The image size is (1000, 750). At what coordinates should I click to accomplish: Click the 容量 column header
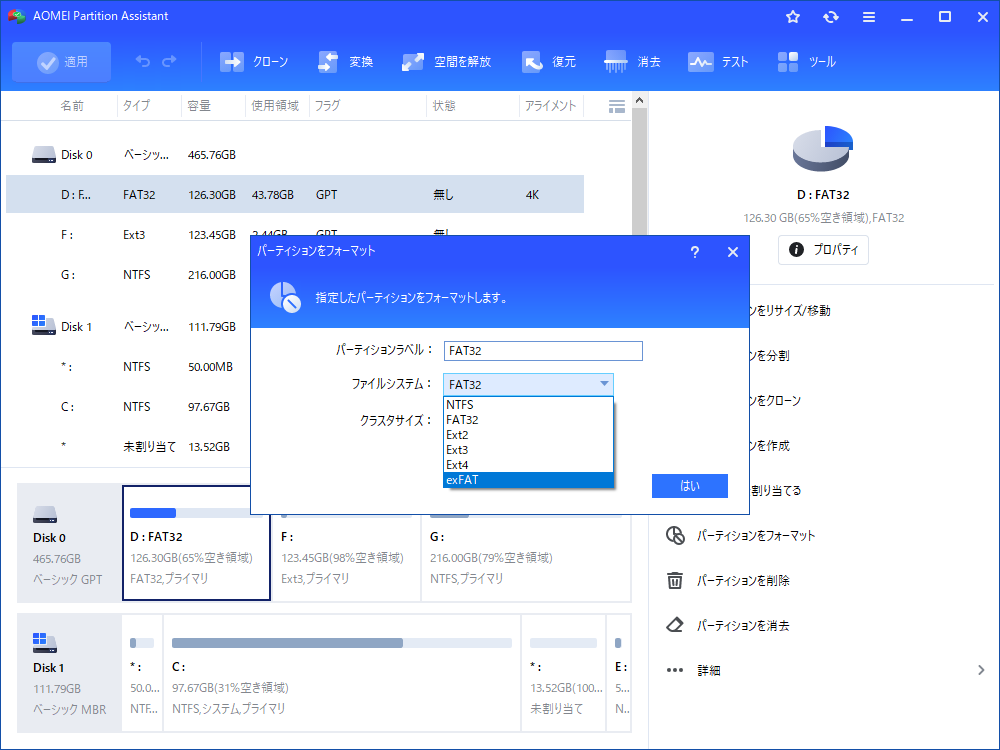click(199, 105)
